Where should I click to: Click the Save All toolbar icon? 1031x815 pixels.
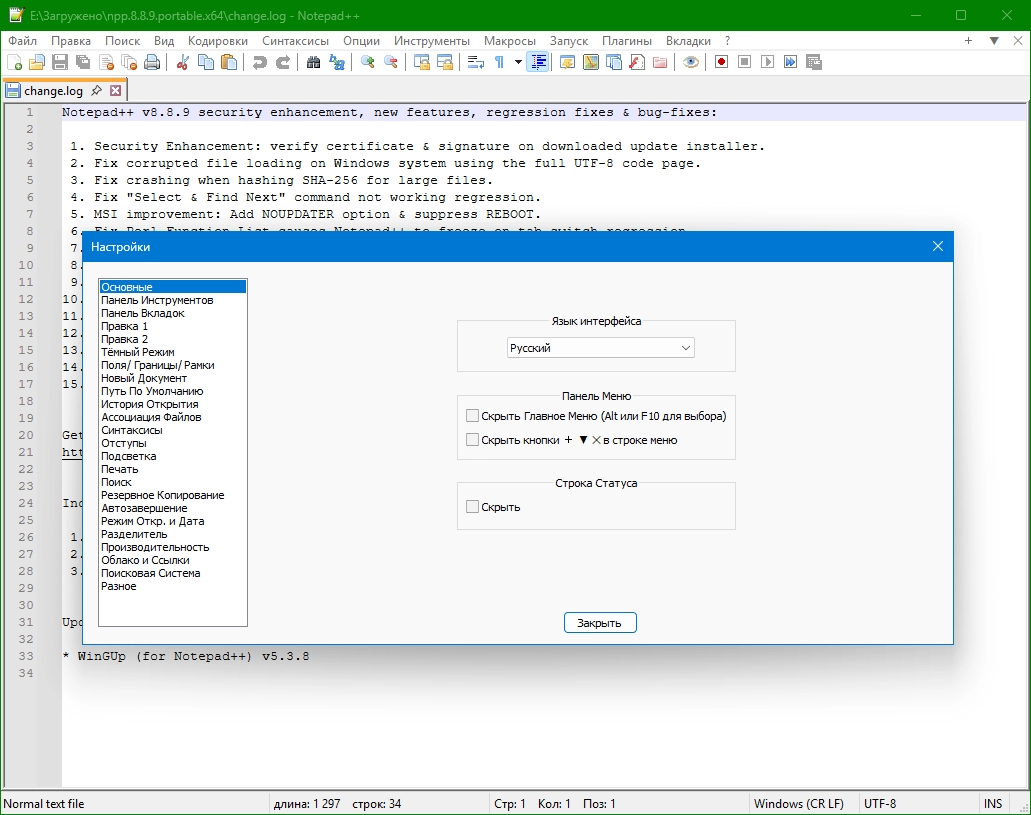(84, 62)
